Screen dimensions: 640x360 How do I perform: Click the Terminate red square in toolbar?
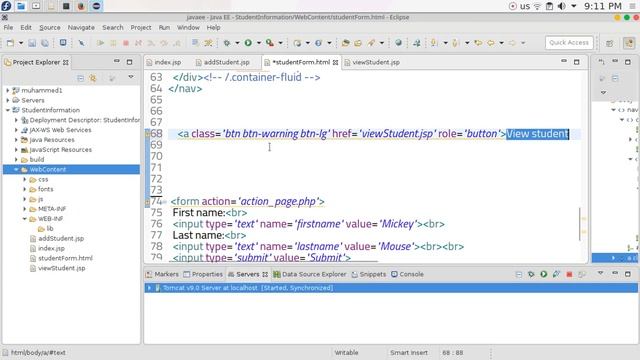[x=126, y=43]
